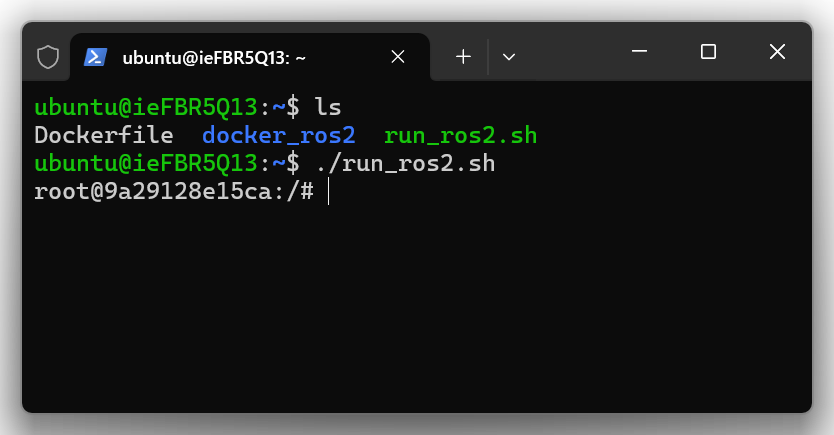Select the ubuntu@ieFBR5Q13: ~ tab title

pyautogui.click(x=214, y=58)
